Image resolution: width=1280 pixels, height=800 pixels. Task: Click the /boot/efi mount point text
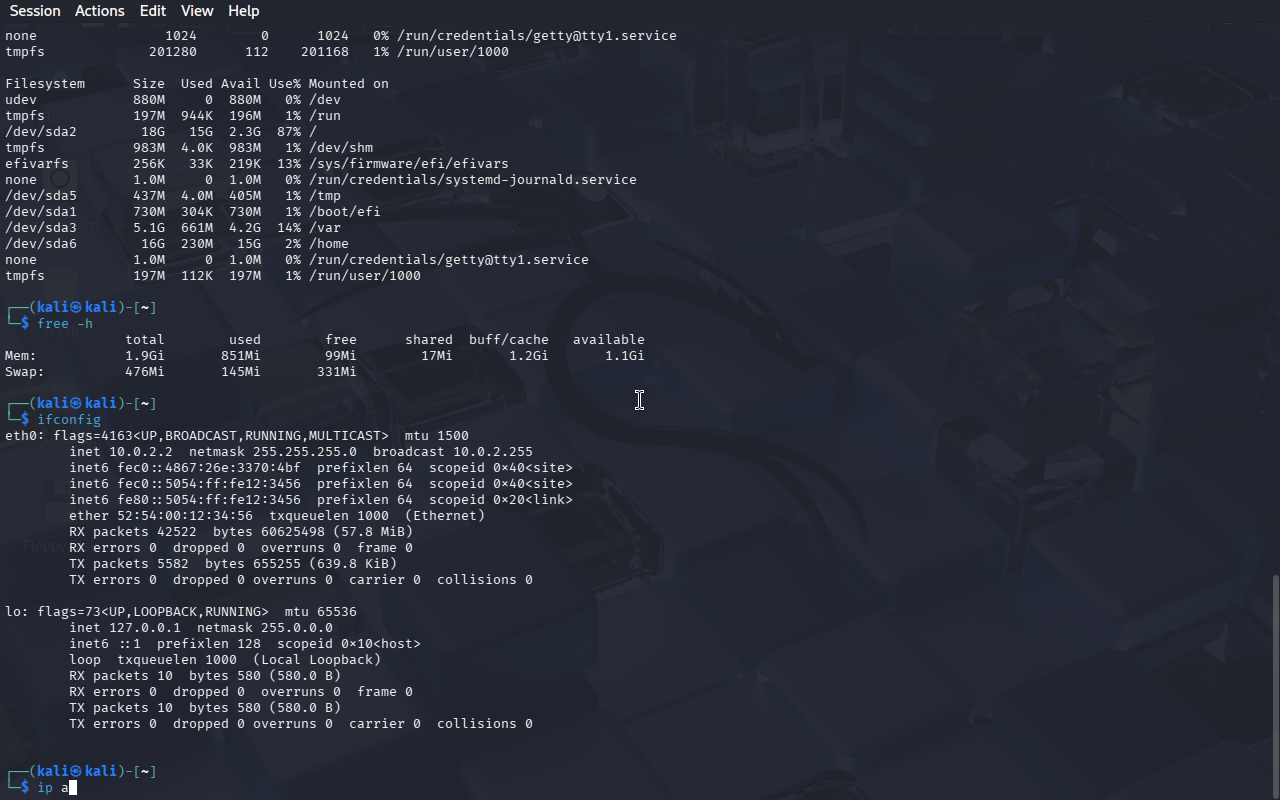coord(345,212)
